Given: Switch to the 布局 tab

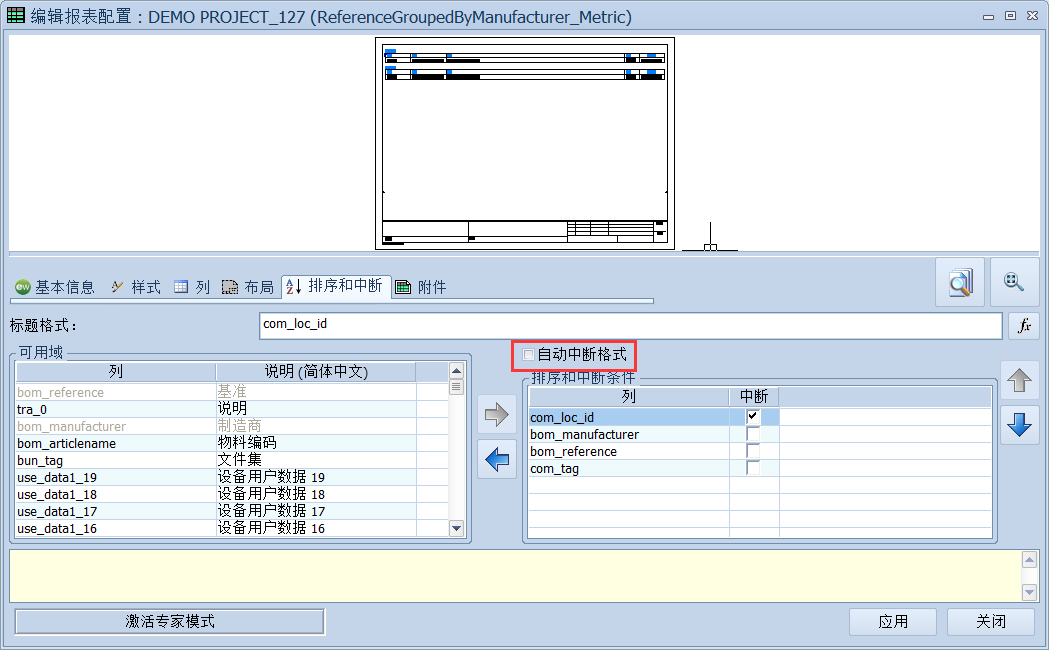Looking at the screenshot, I should click(248, 287).
